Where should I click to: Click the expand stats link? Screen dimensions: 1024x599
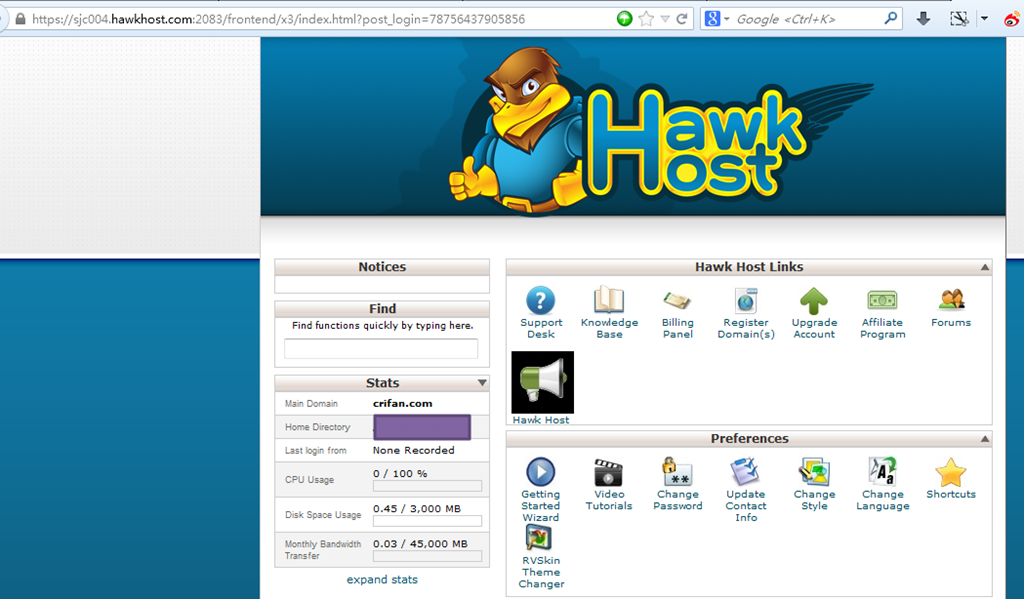click(382, 579)
